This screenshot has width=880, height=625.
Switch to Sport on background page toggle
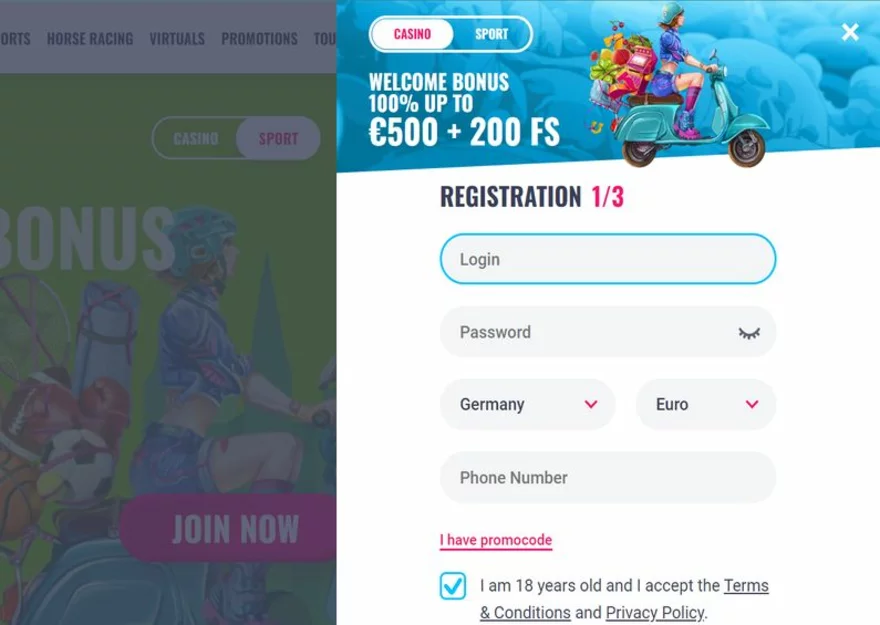tap(278, 138)
